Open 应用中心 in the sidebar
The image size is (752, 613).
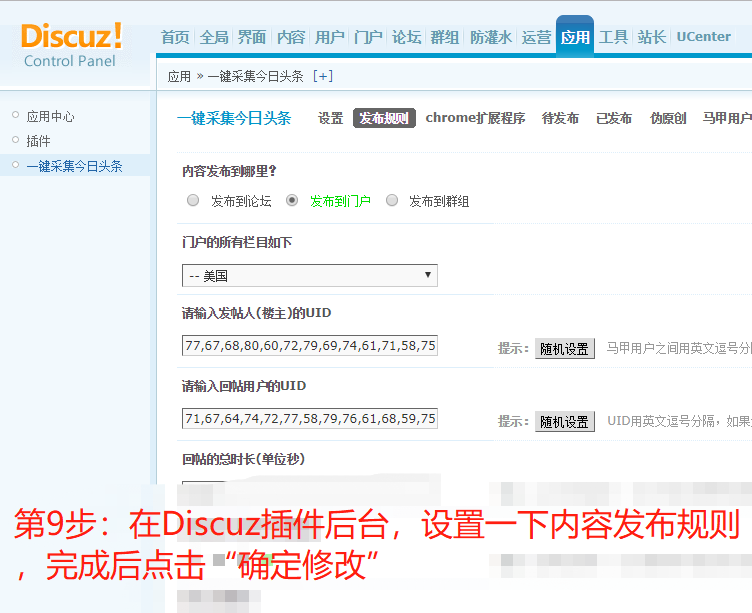50,117
